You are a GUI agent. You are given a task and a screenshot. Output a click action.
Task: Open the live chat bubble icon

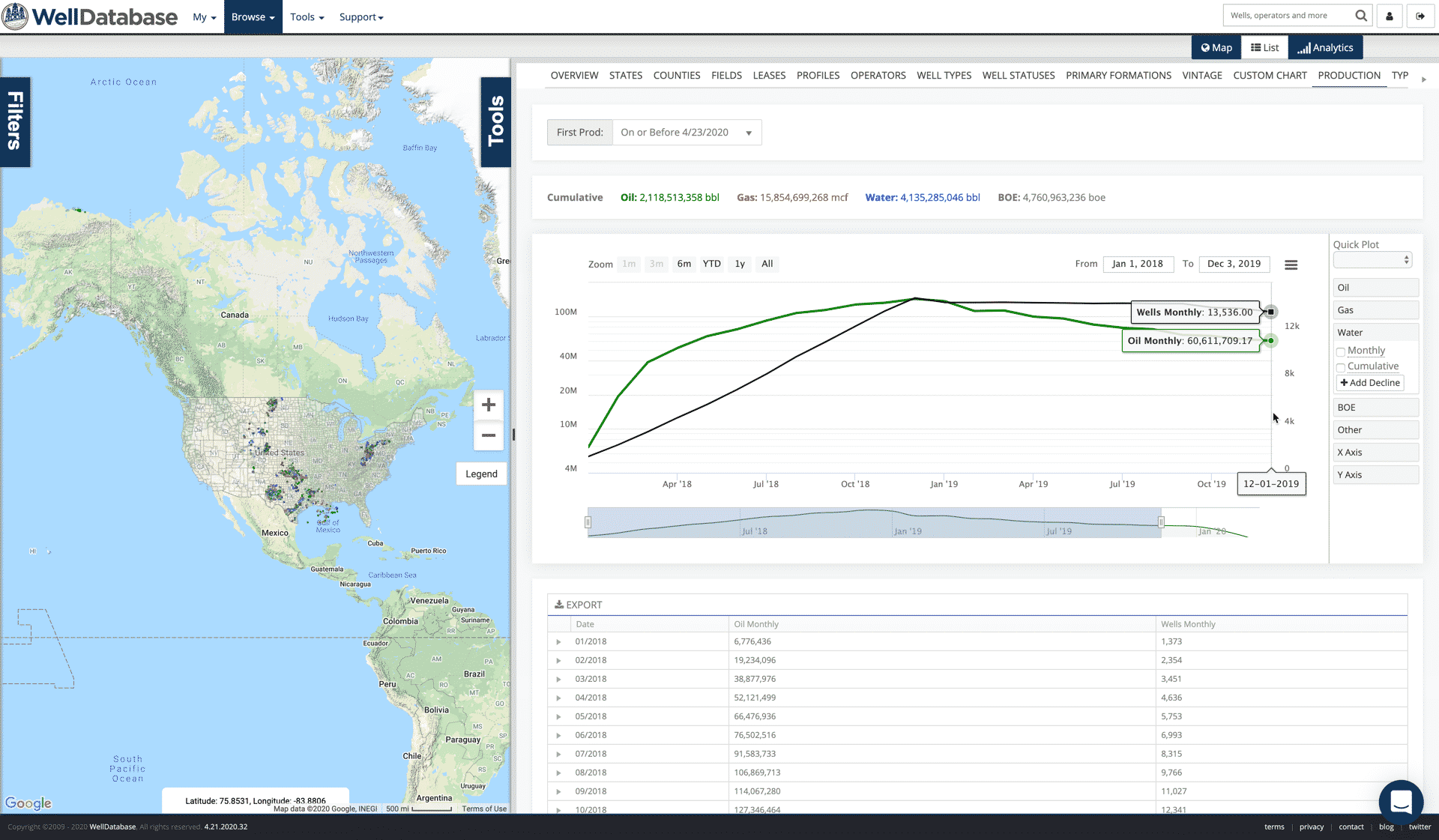click(x=1401, y=801)
